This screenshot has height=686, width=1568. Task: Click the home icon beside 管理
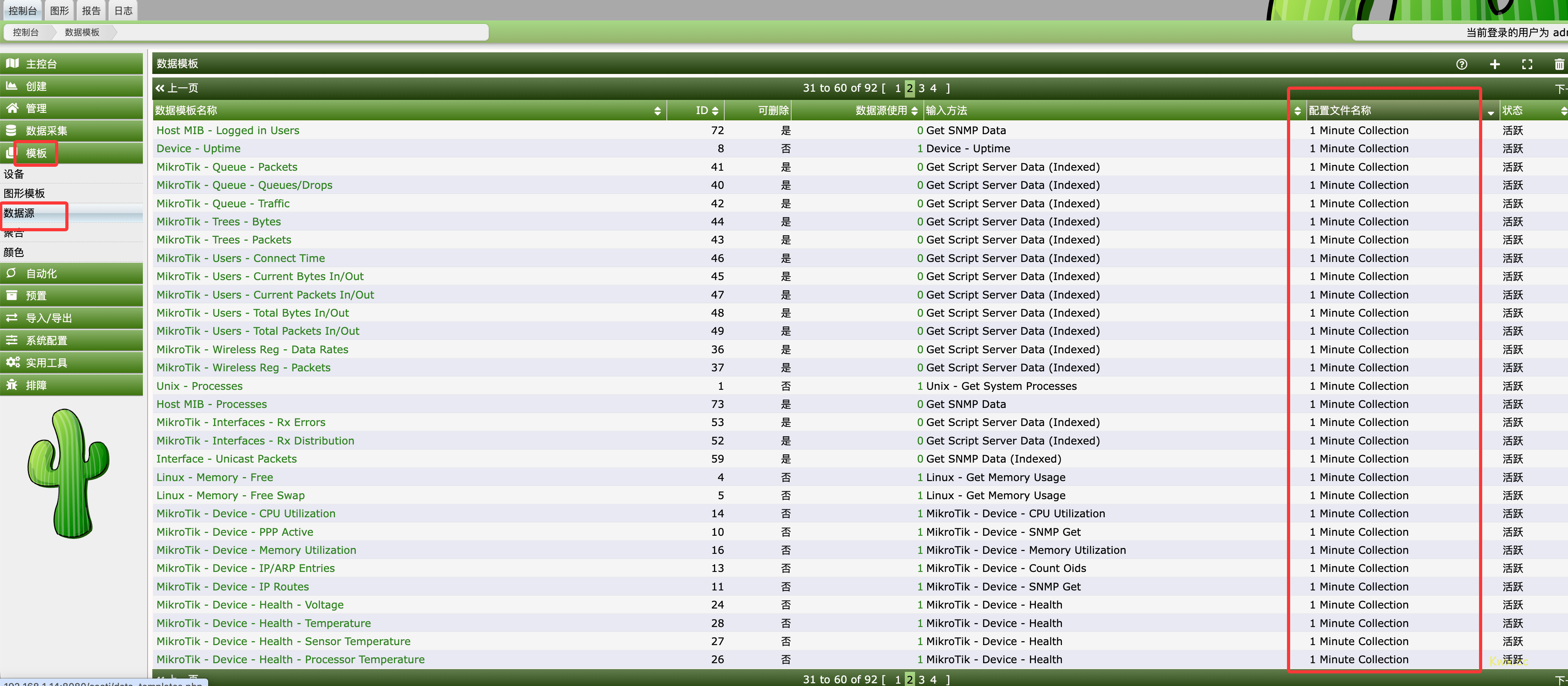pyautogui.click(x=11, y=108)
